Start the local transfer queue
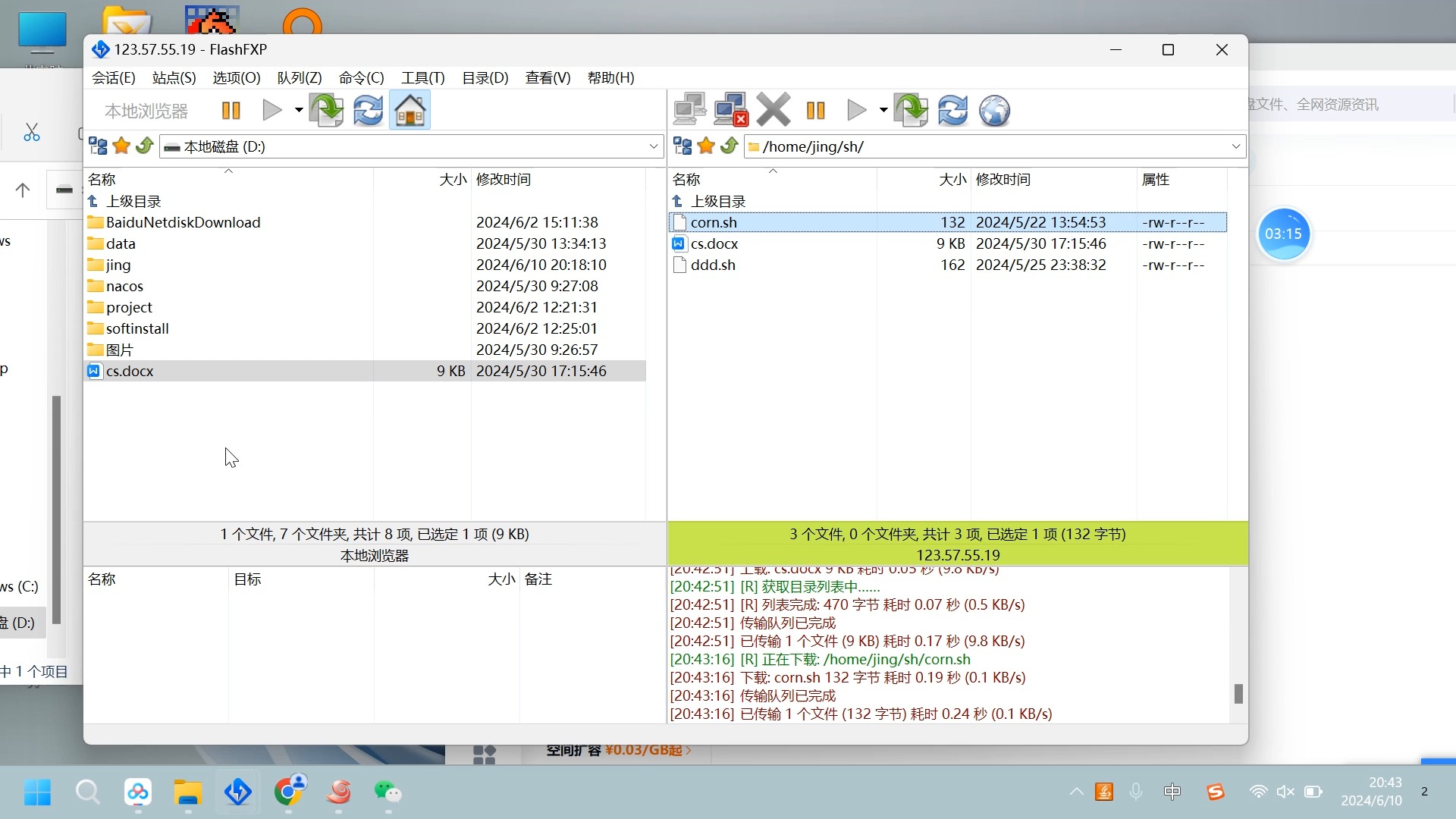1456x819 pixels. coord(271,110)
